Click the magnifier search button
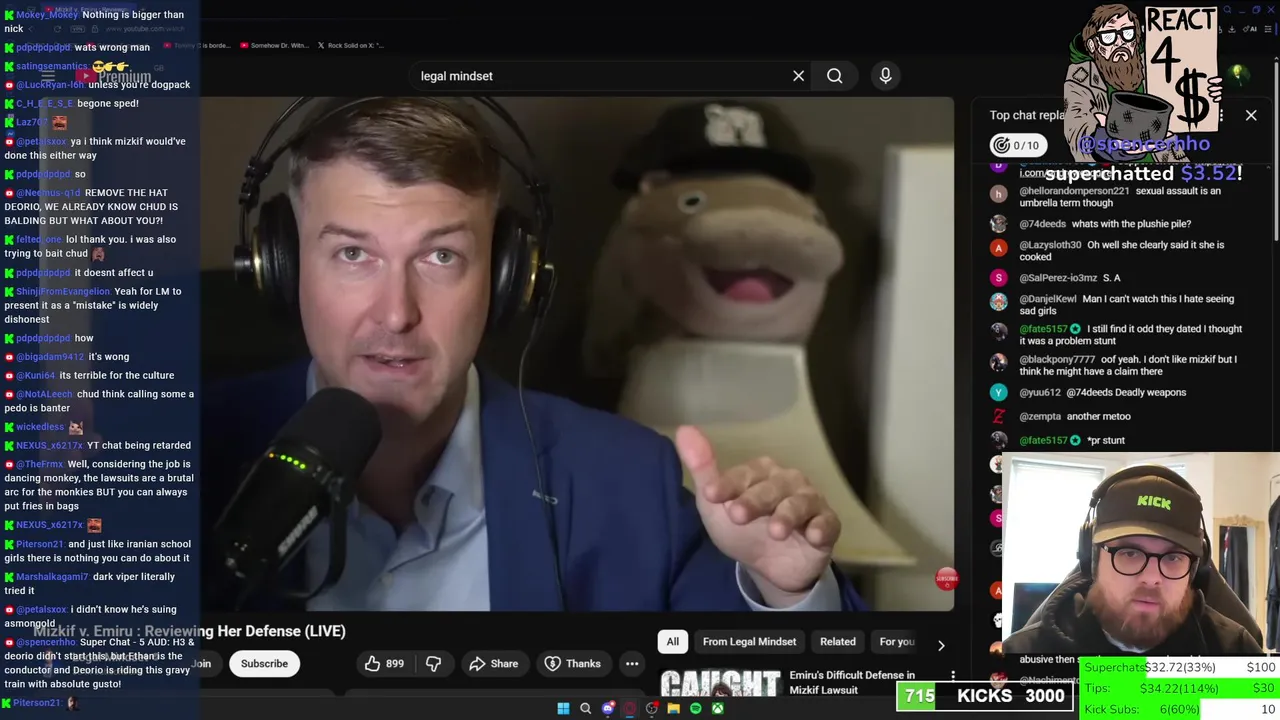Viewport: 1280px width, 720px height. [834, 76]
